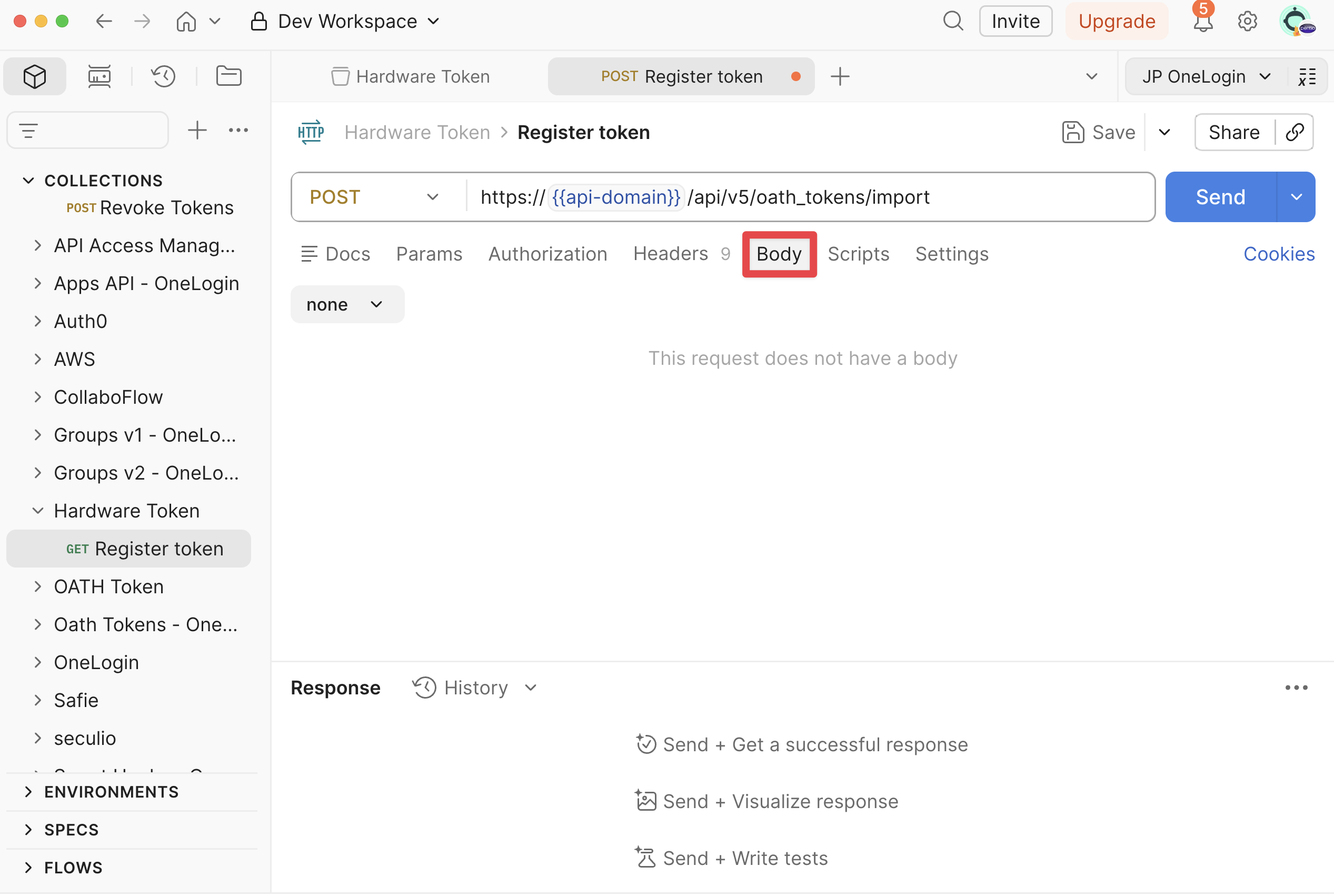Copy the request link with chain icon

coord(1295,133)
